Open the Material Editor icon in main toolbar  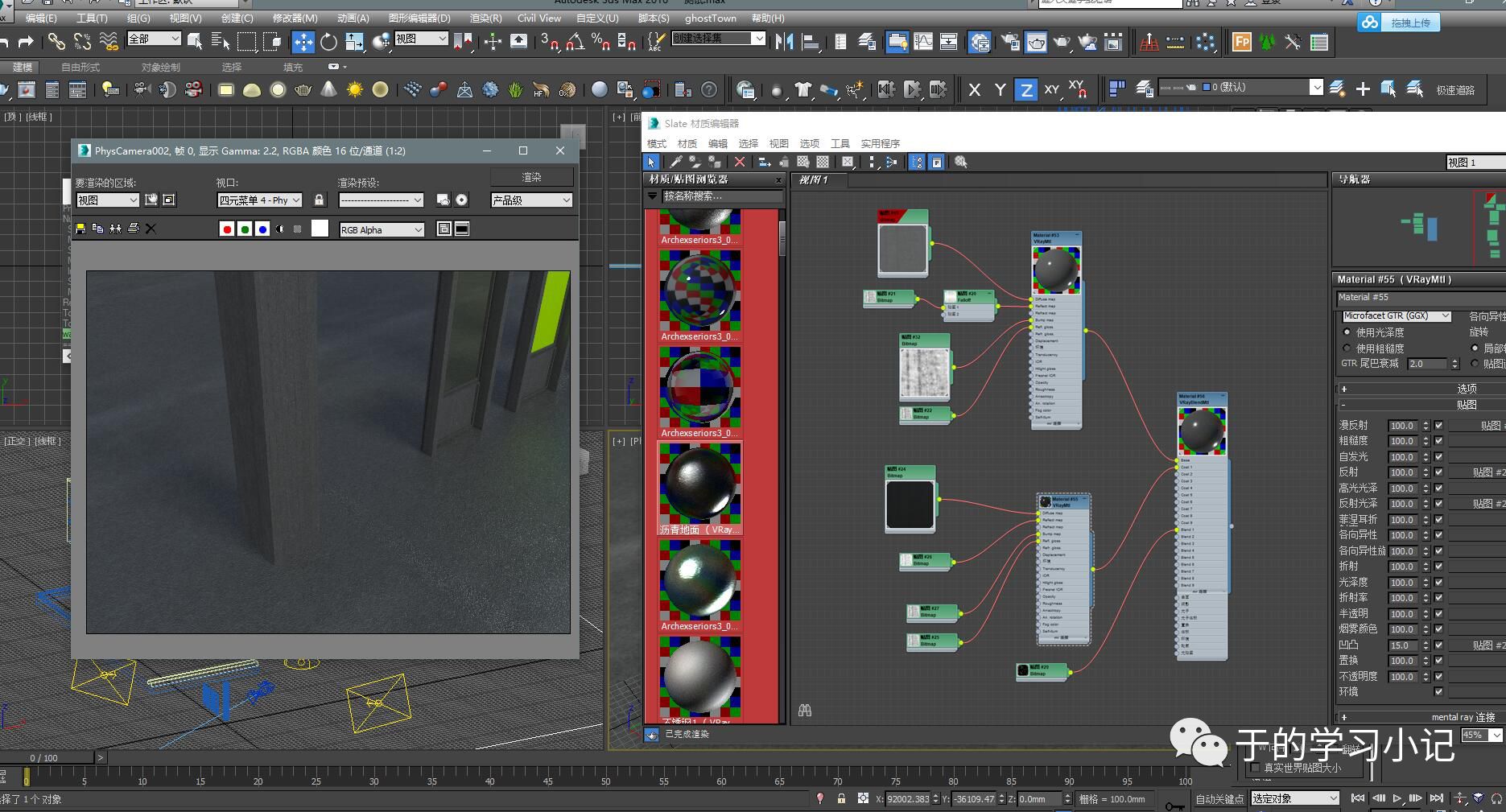pos(979,41)
